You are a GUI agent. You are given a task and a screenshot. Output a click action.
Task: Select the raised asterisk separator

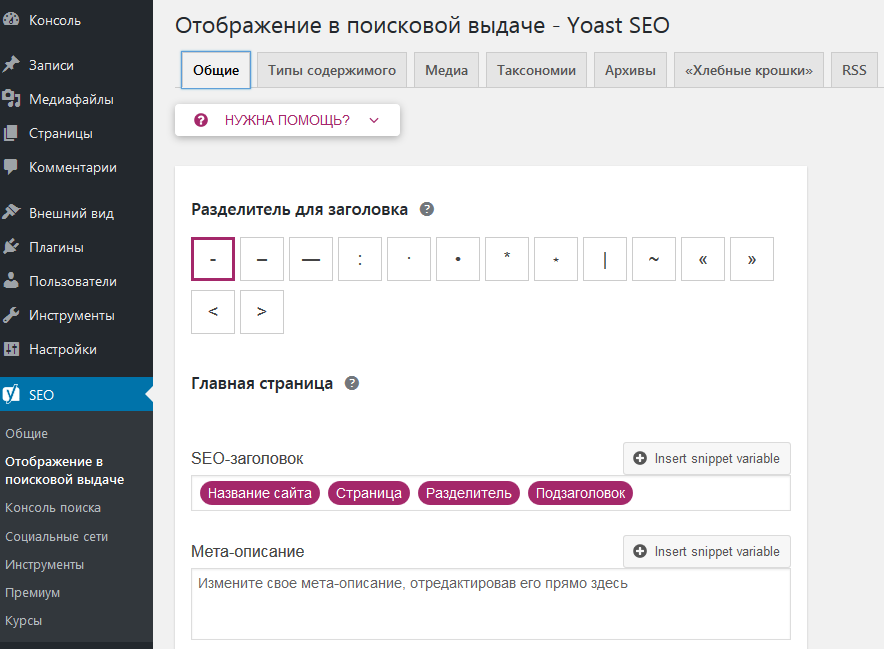507,259
